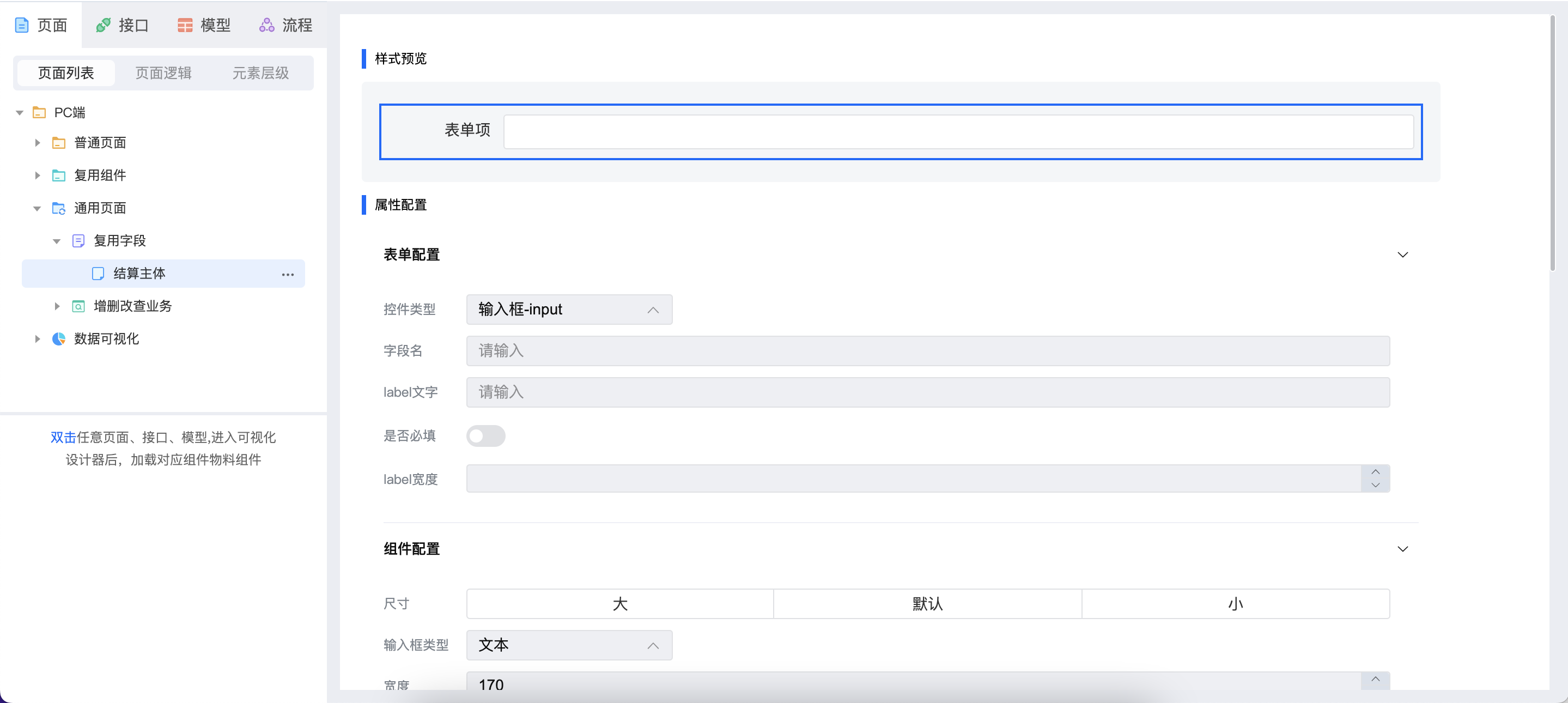Select the 页面逻辑 sub-tab
The width and height of the screenshot is (1568, 703).
pos(163,73)
